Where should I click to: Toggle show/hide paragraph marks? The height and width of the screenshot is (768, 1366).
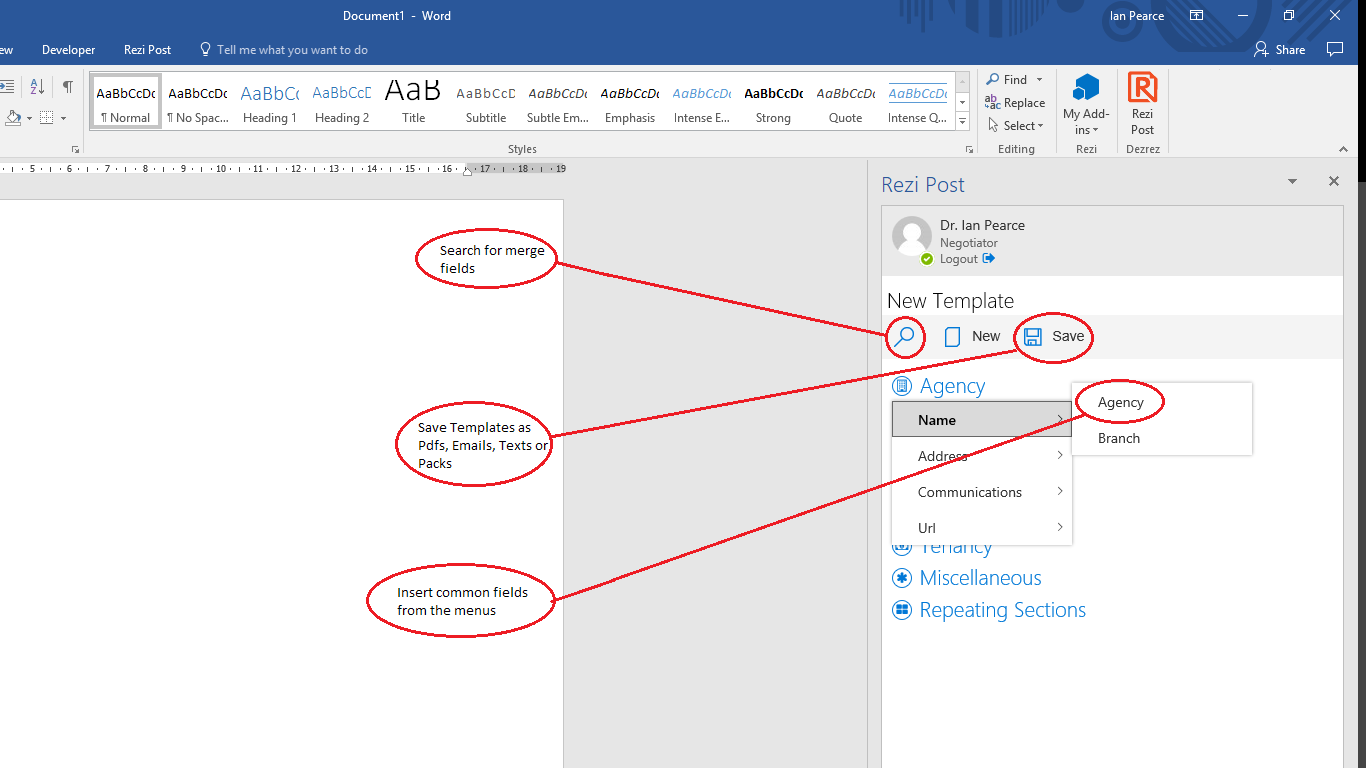(67, 87)
